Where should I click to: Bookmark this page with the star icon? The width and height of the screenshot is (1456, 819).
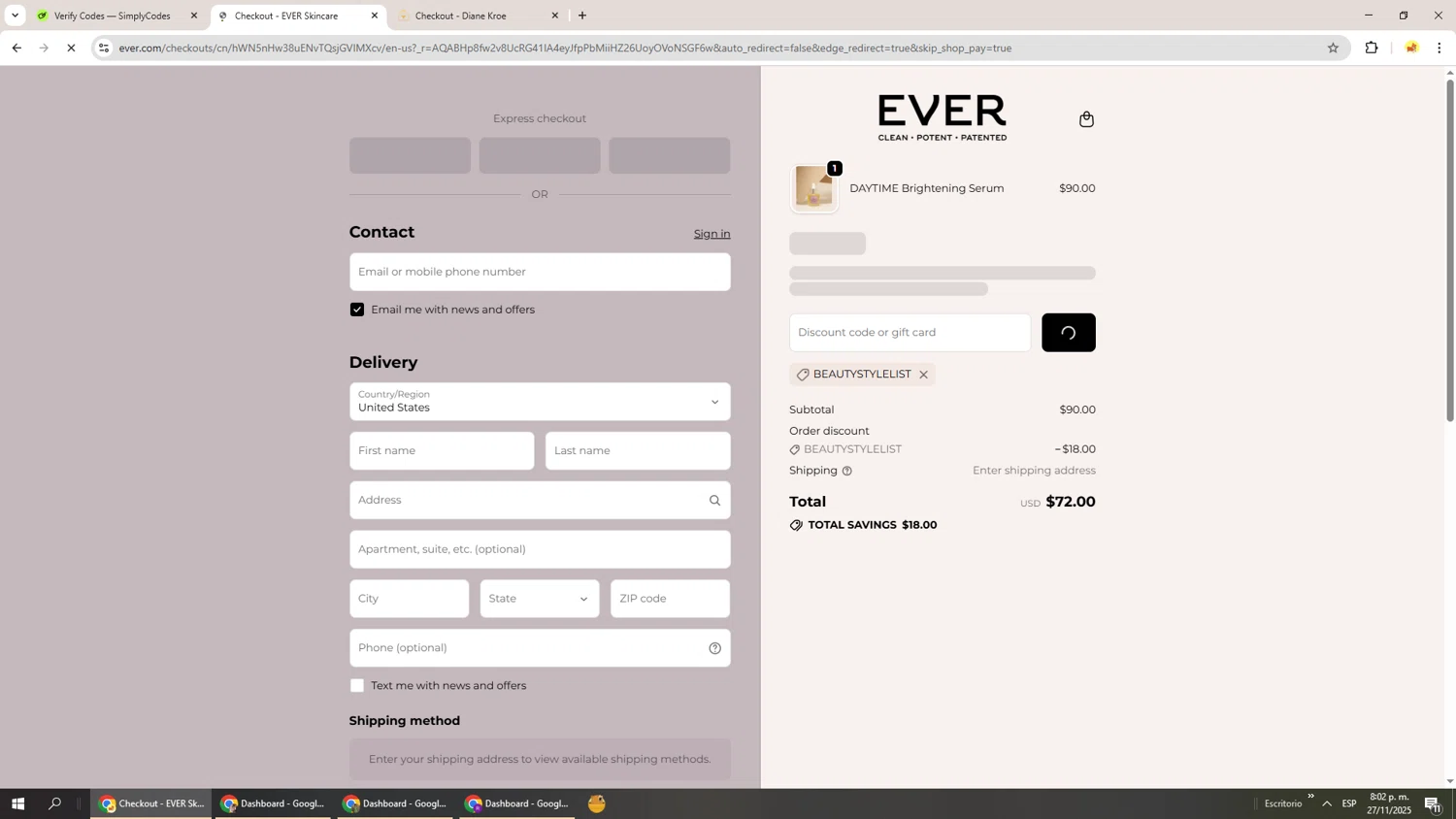pyautogui.click(x=1333, y=48)
